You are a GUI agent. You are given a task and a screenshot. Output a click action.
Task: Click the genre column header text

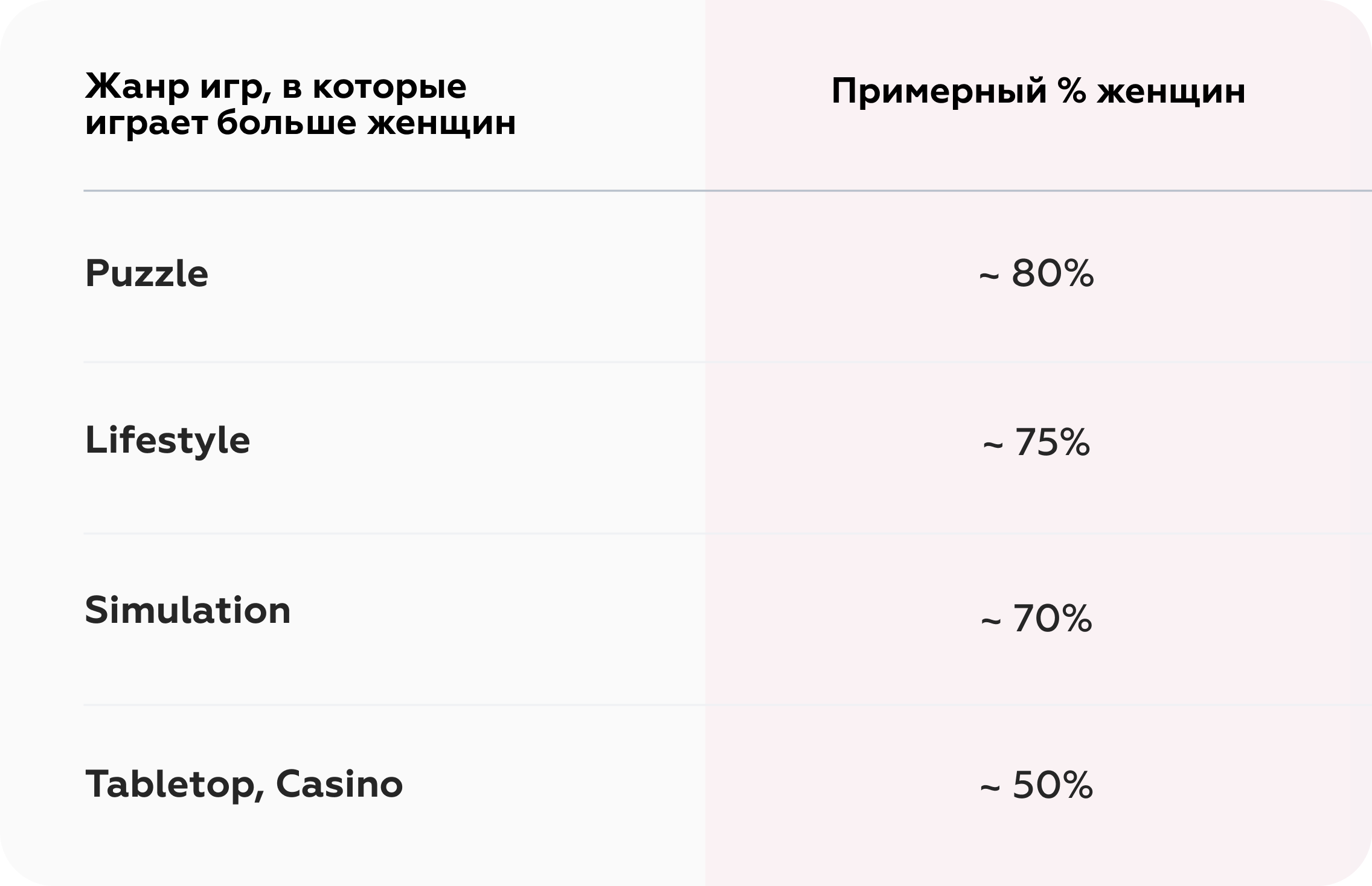click(x=300, y=104)
